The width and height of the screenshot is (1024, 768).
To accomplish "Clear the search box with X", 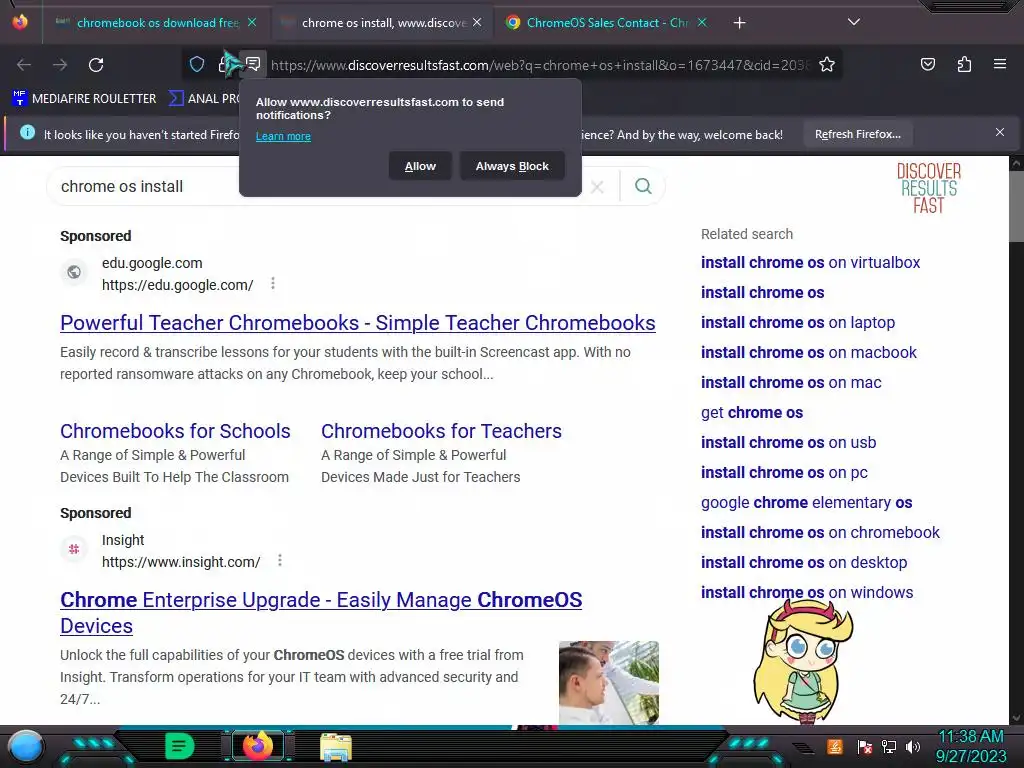I will [596, 187].
